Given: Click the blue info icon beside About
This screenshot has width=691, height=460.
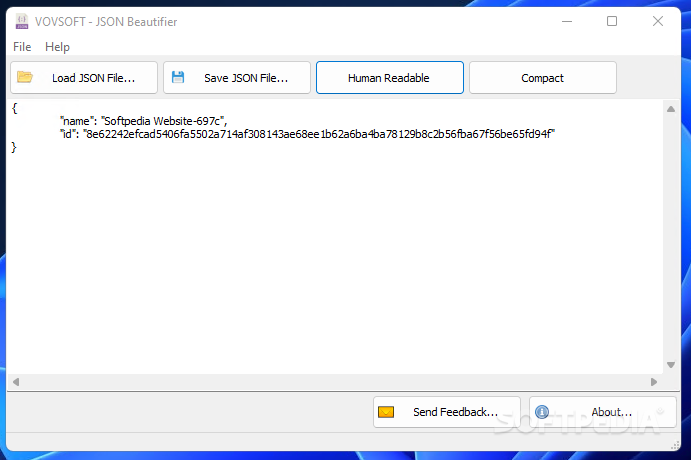Looking at the screenshot, I should 542,412.
